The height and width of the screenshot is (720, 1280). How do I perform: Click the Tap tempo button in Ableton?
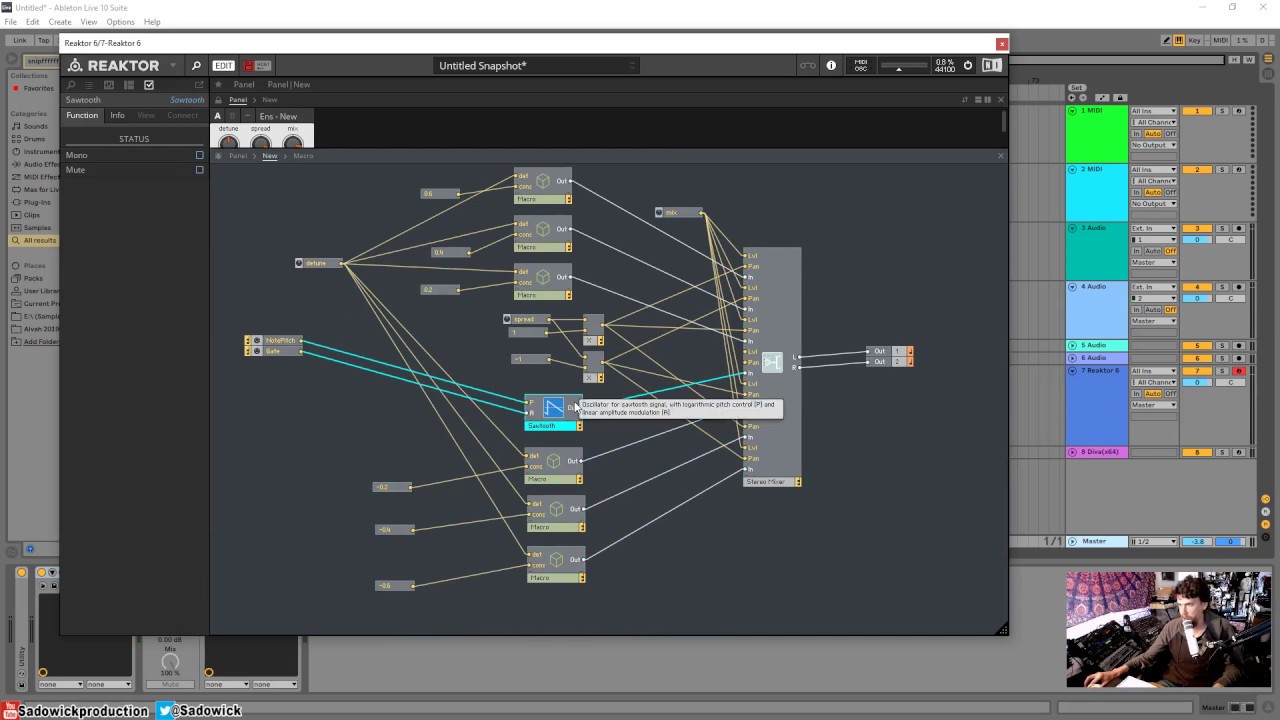pyautogui.click(x=44, y=40)
